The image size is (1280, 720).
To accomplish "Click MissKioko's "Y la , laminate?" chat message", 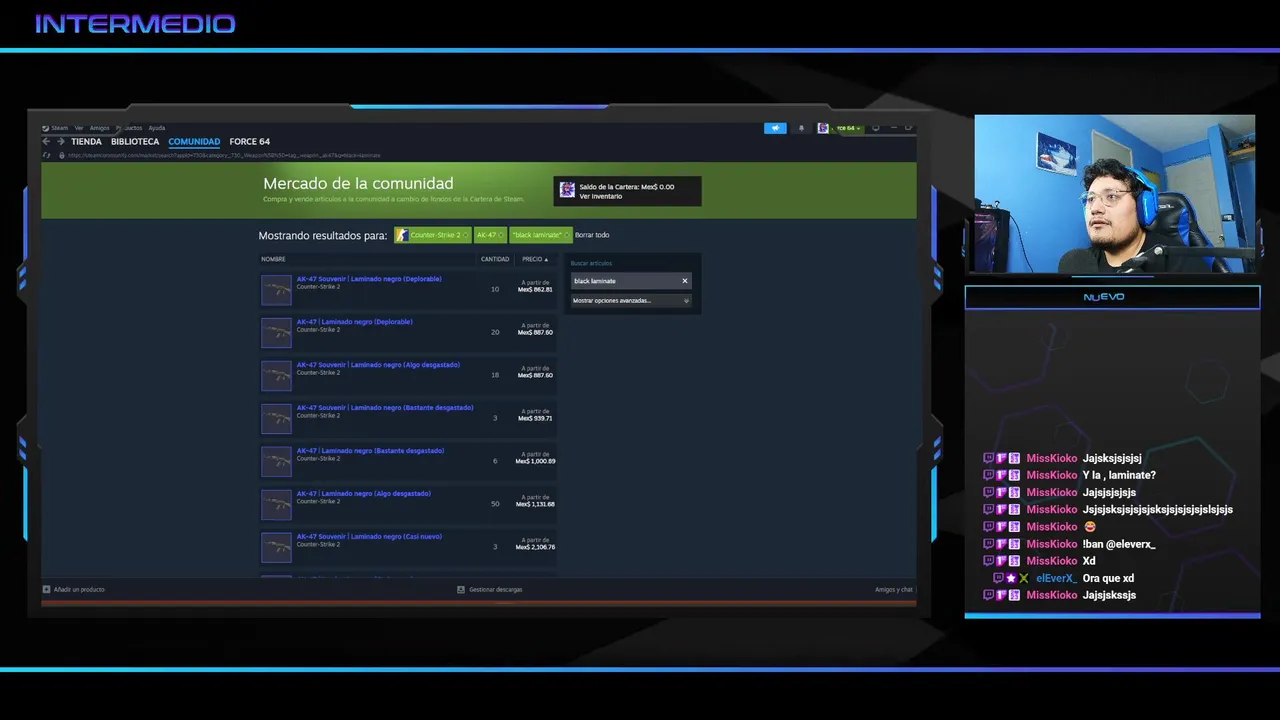I will 1119,475.
